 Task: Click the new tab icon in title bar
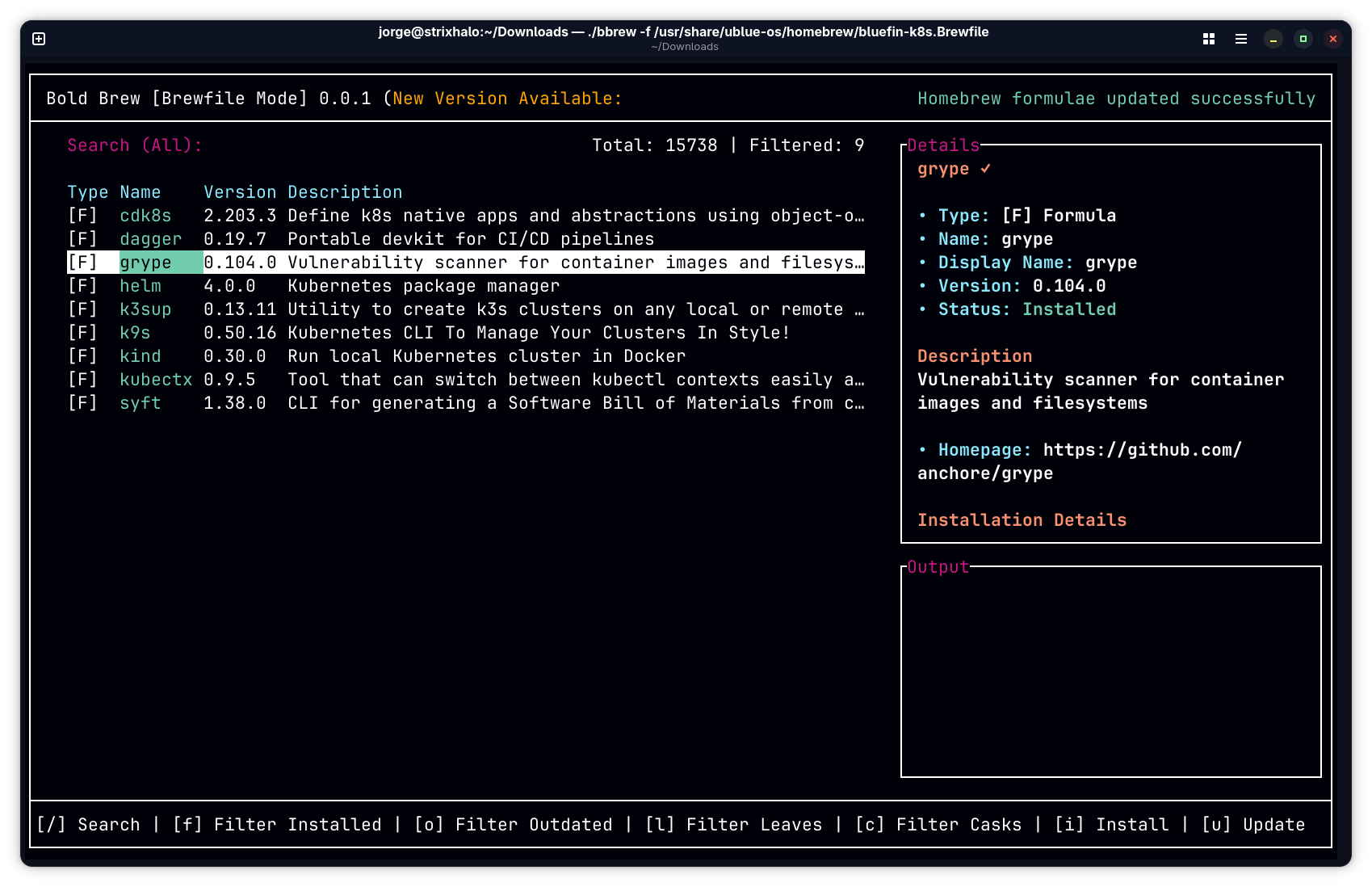(x=39, y=39)
